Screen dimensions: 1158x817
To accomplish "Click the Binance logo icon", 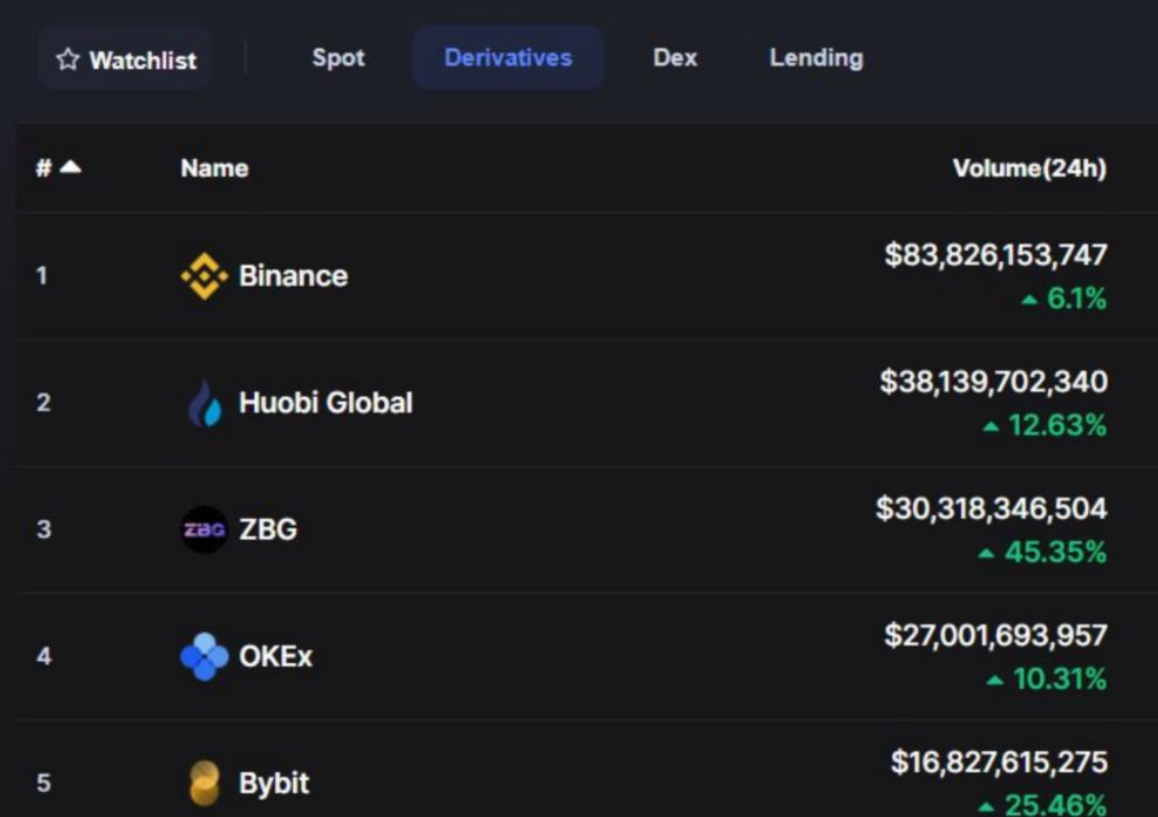I will click(205, 276).
